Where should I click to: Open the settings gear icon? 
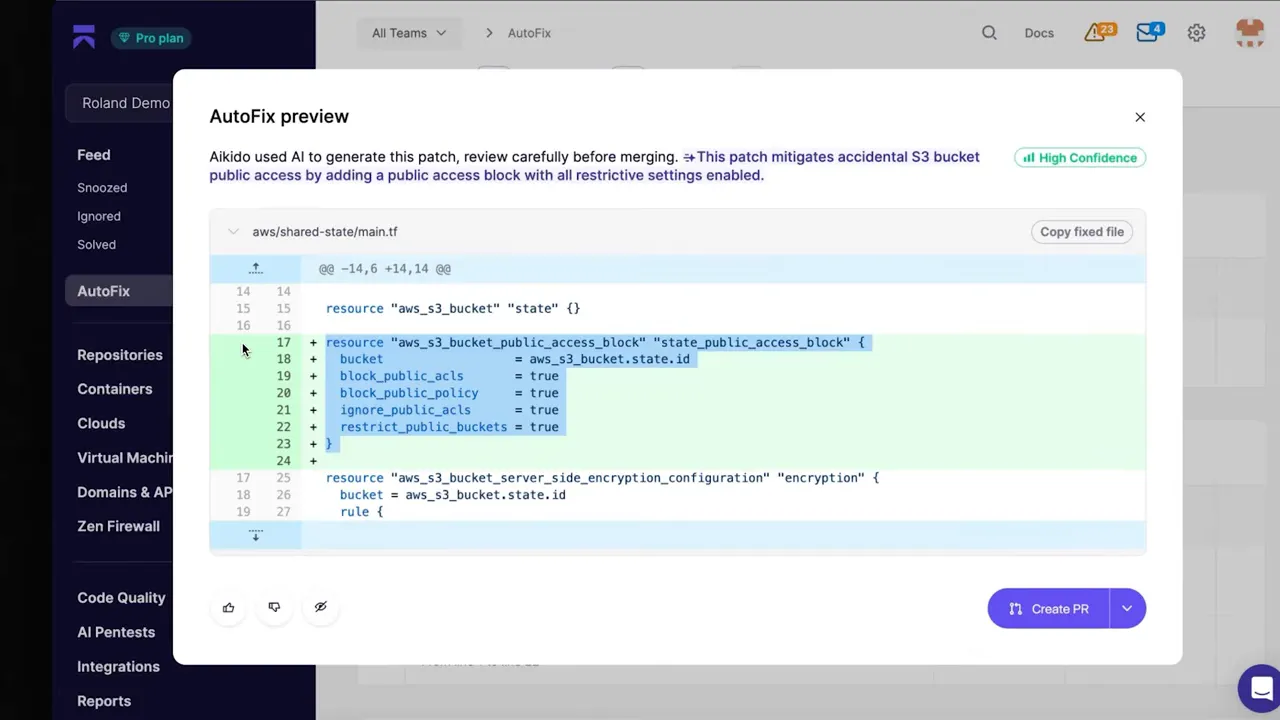[x=1196, y=33]
